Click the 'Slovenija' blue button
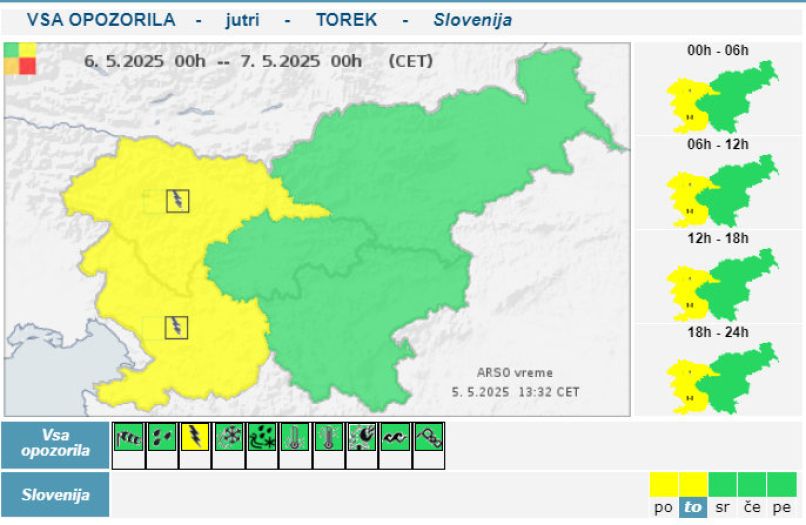Screen dimensions: 806x525 (x=55, y=495)
